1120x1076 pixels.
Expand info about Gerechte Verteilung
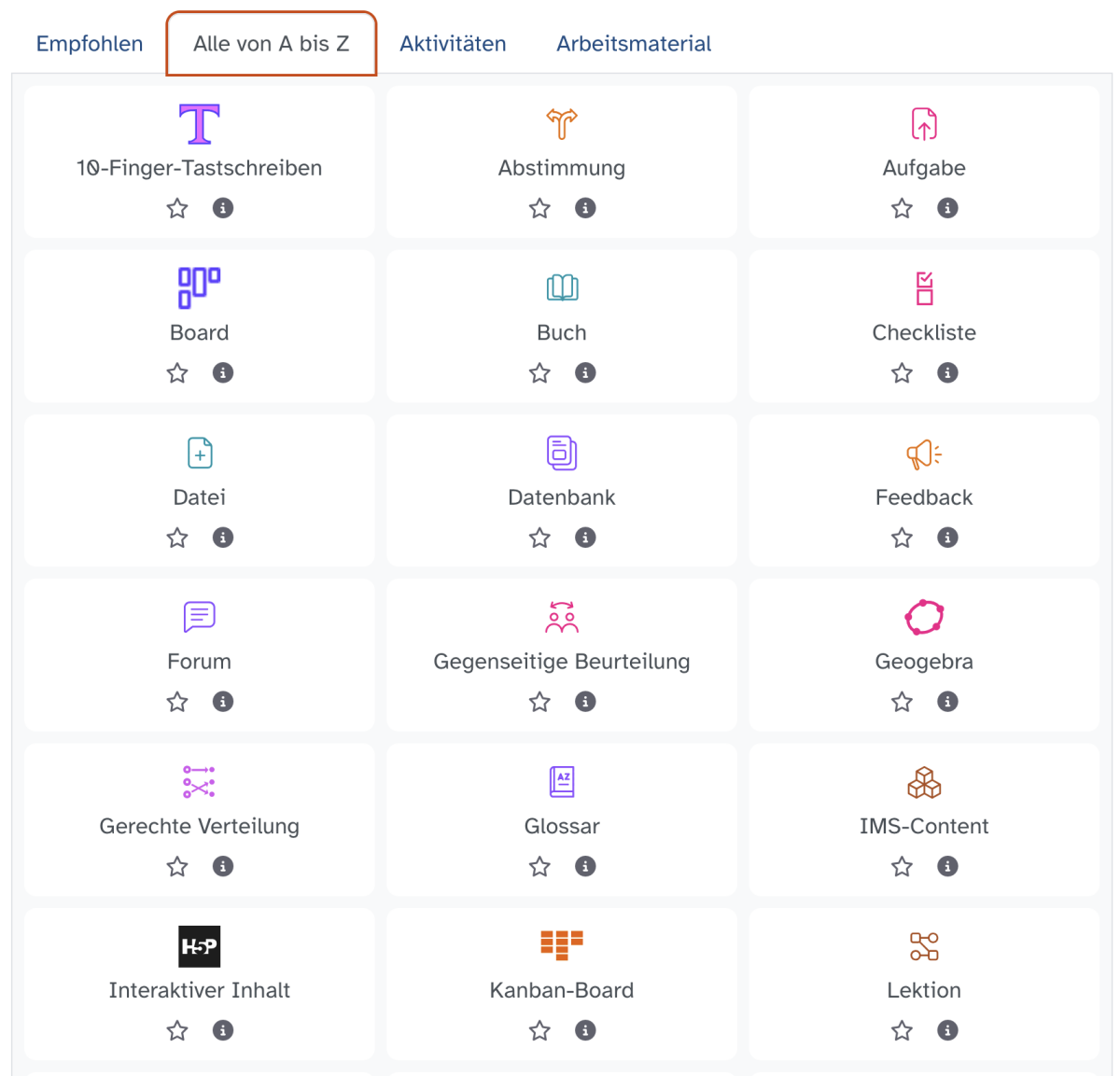point(223,866)
